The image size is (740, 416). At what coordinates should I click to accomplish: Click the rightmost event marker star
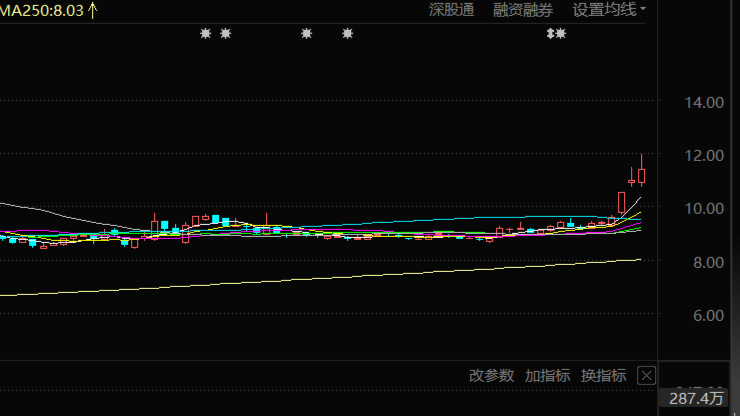(561, 34)
